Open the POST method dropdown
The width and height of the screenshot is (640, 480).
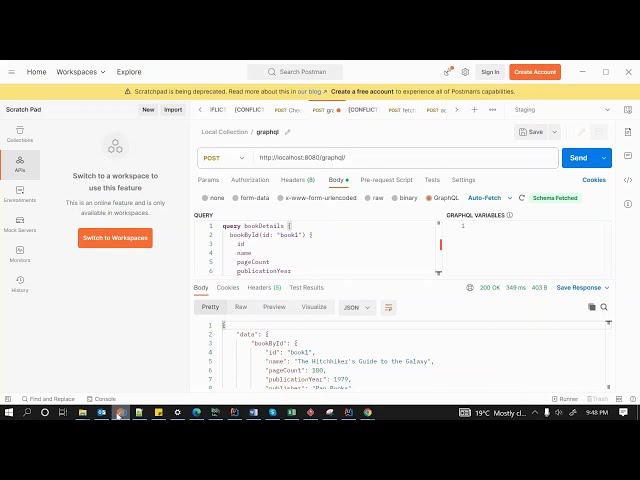pyautogui.click(x=224, y=158)
